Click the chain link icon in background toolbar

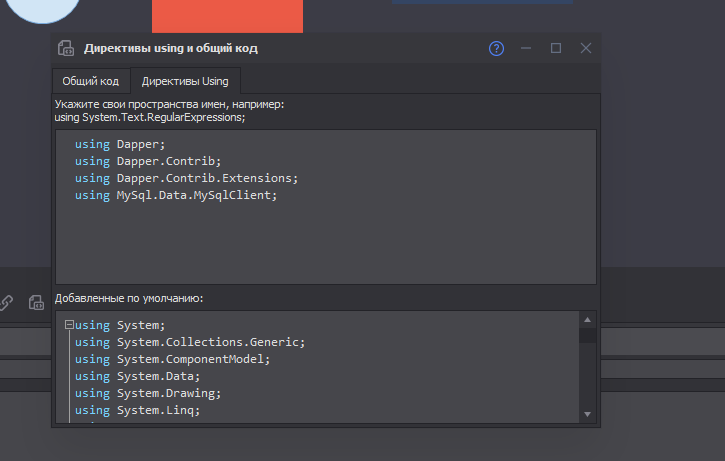click(6, 302)
